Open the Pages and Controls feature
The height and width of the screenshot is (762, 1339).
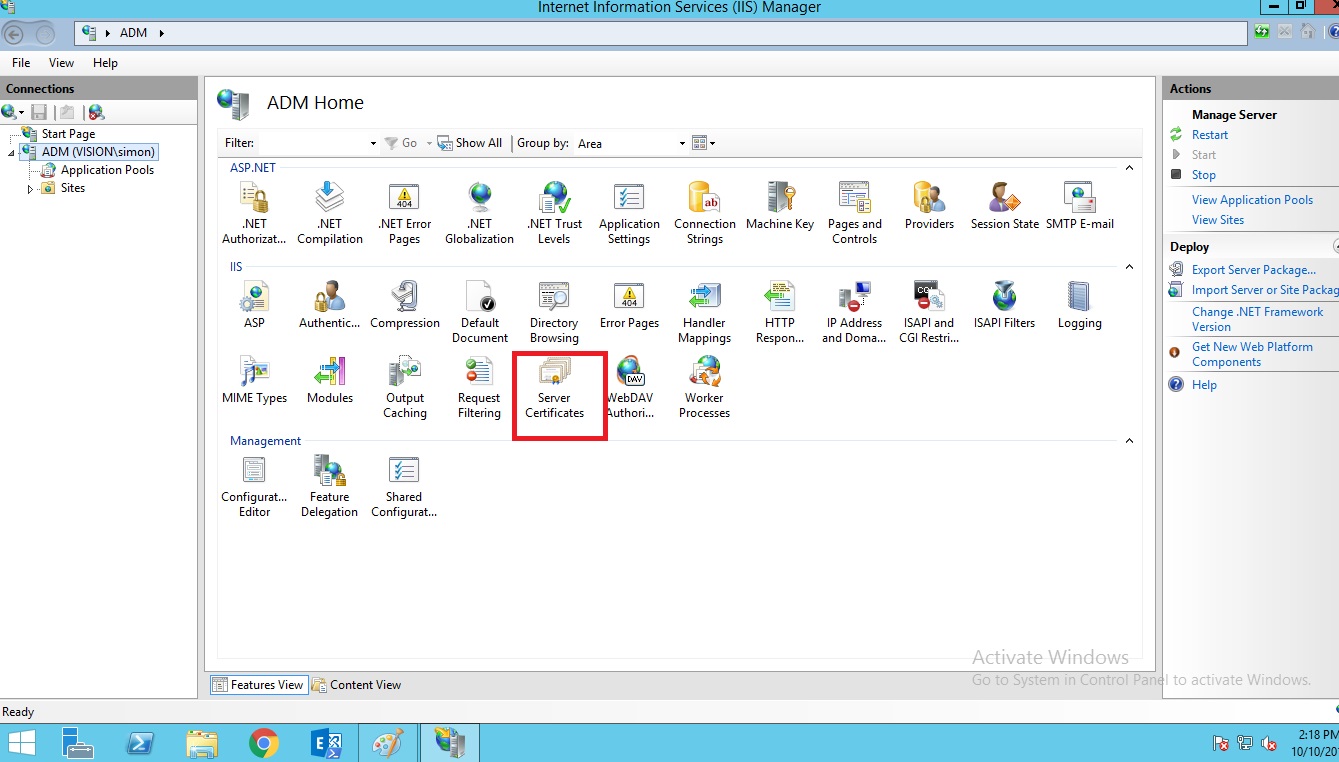pos(855,213)
